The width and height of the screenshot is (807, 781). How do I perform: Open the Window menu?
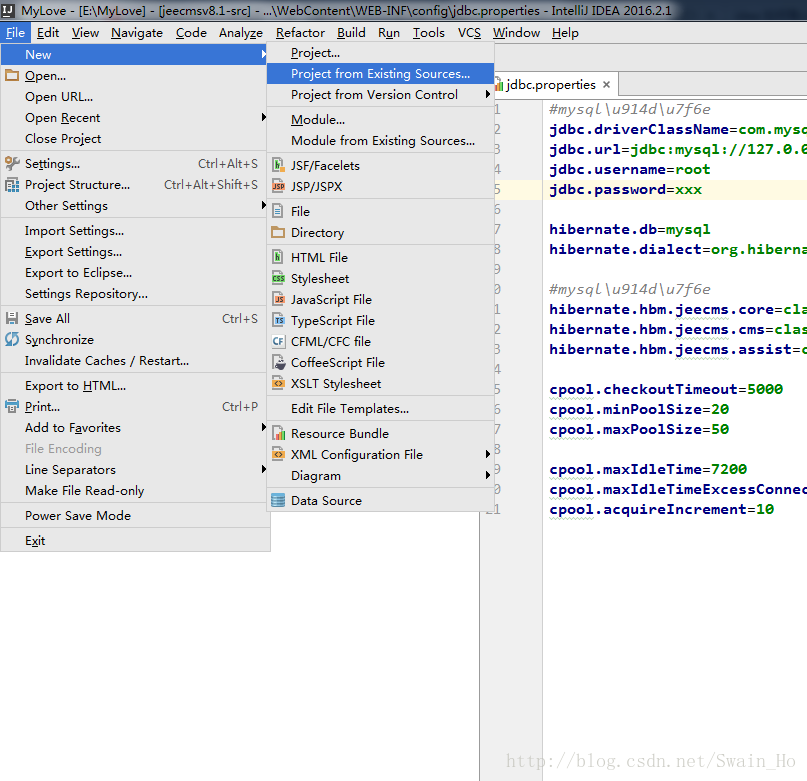516,33
